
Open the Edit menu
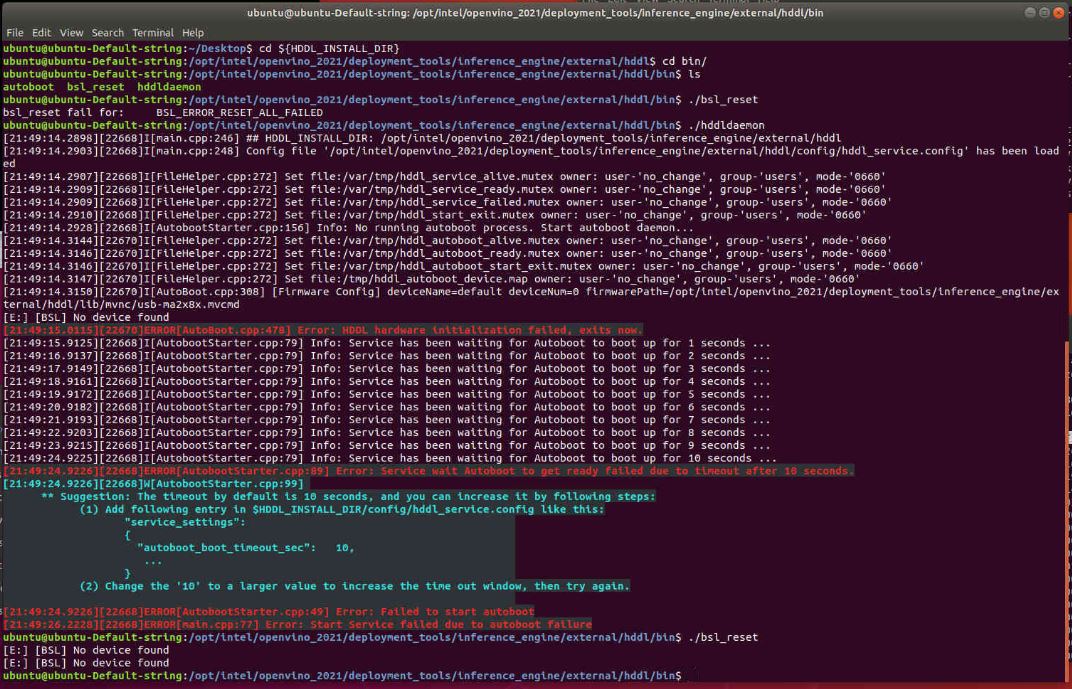(41, 32)
